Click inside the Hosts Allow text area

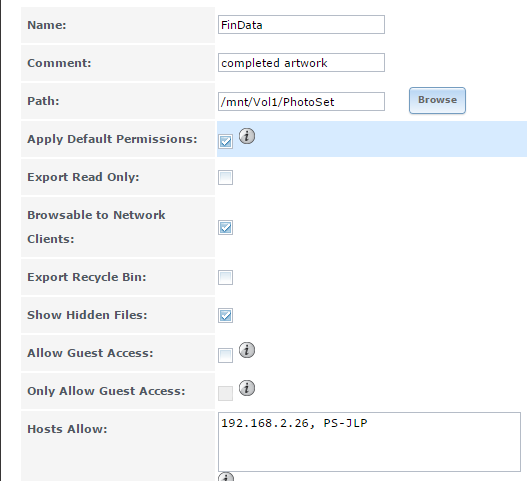[369, 442]
